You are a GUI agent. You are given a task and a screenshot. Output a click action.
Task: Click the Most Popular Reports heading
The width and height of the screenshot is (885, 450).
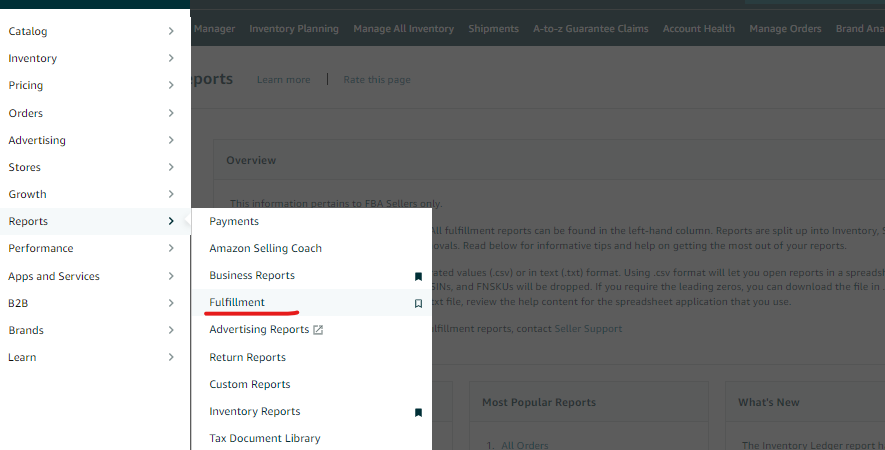(x=539, y=403)
